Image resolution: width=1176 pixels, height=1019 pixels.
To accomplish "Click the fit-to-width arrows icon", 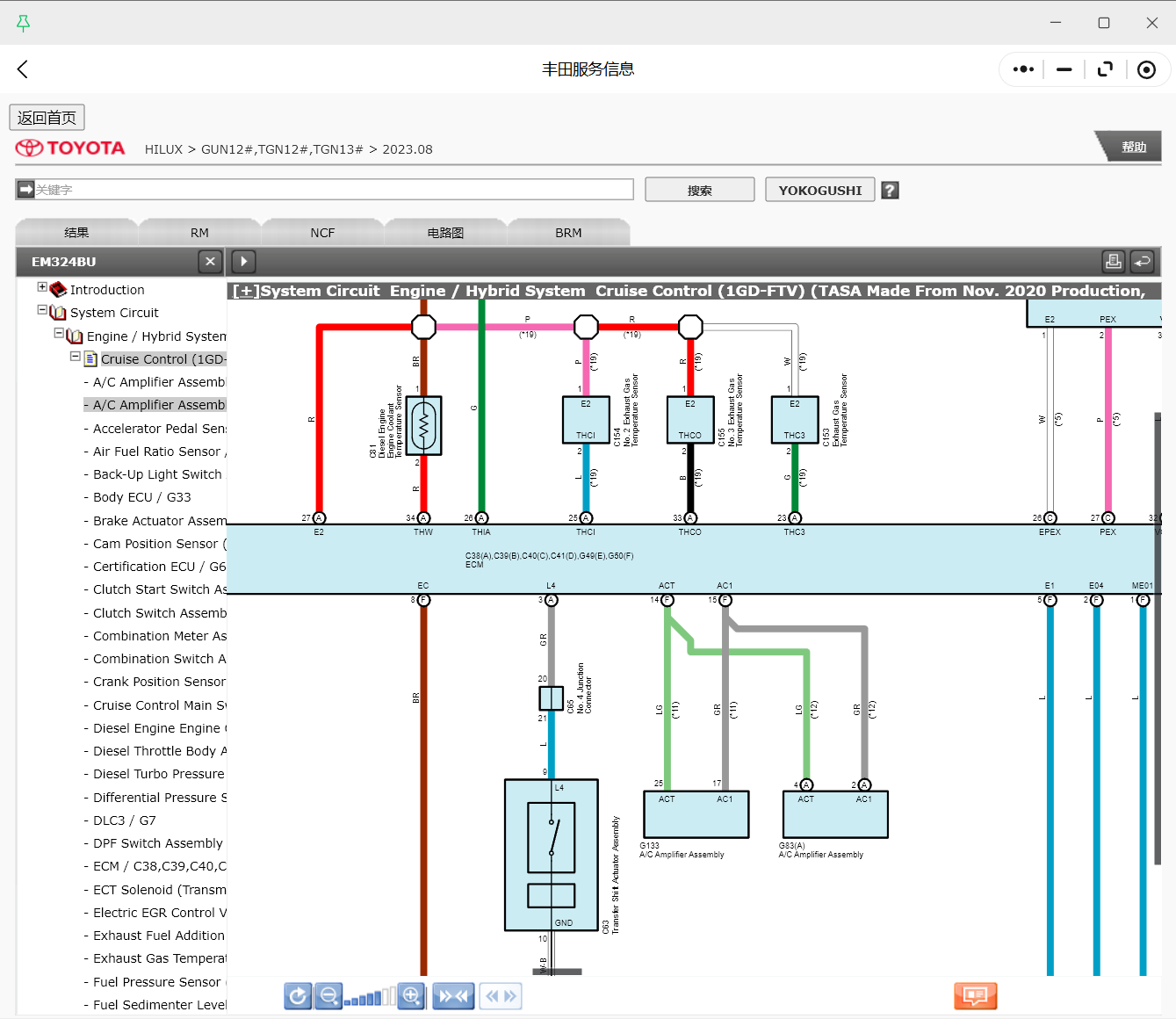I will tap(452, 995).
